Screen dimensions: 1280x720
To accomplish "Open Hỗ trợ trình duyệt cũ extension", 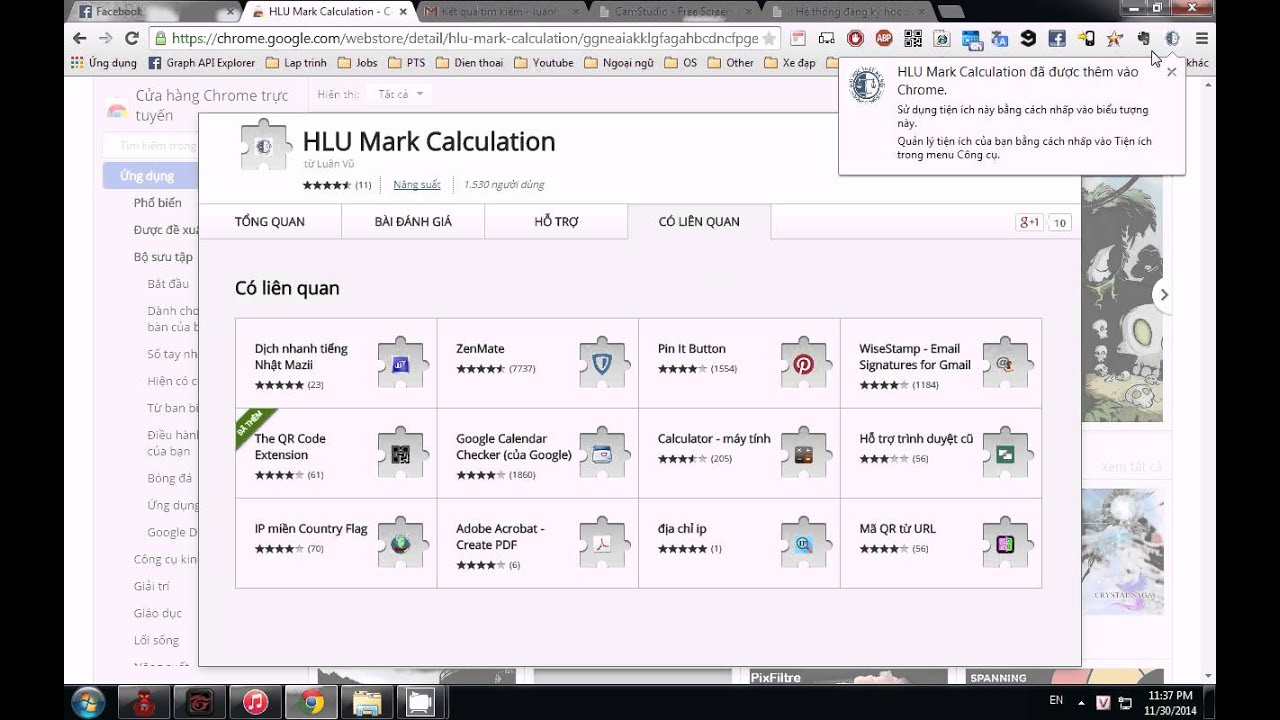I will (916, 439).
